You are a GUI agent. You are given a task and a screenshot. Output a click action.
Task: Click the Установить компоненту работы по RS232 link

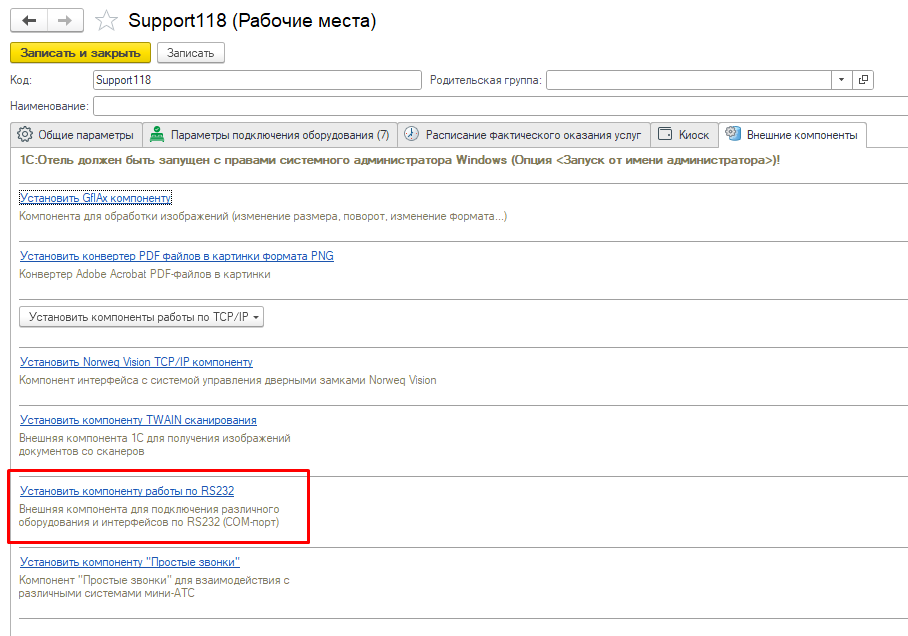[x=127, y=491]
